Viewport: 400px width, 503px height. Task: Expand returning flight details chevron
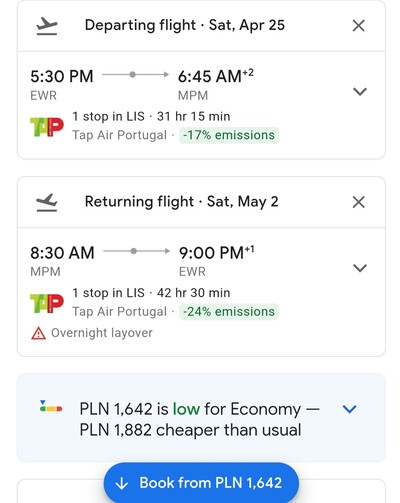point(360,268)
